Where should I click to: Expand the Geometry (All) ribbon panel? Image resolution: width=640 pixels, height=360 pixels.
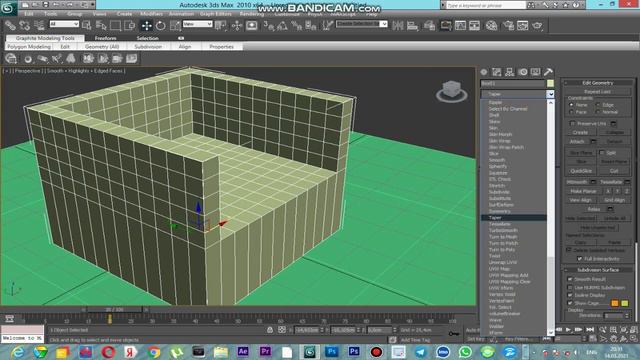102,47
